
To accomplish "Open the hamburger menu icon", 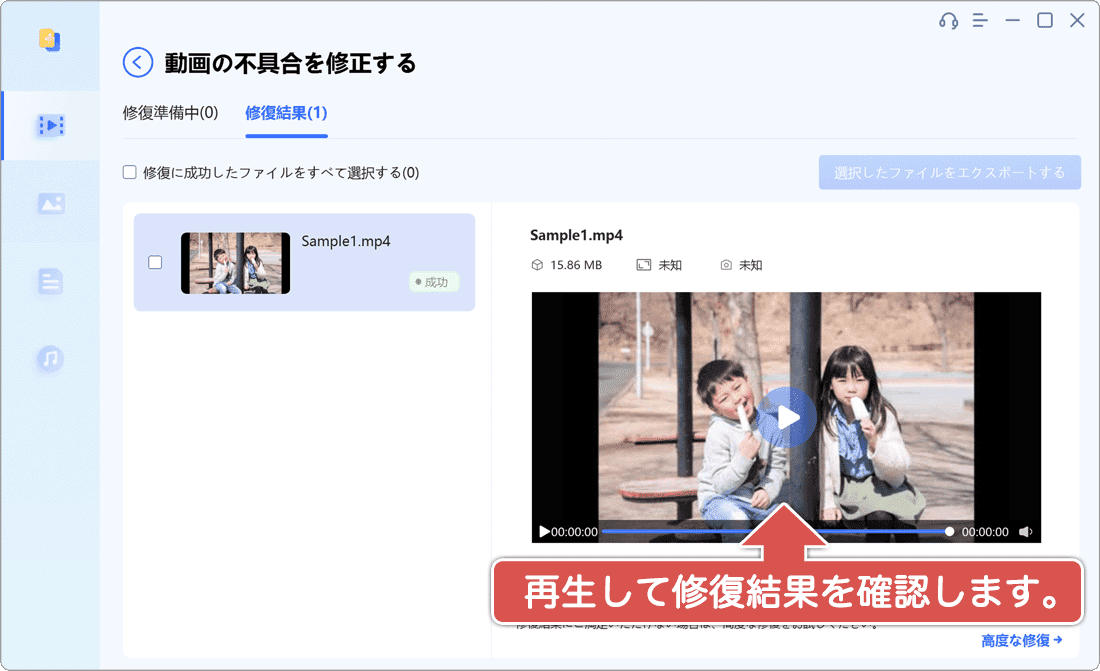I will pos(980,20).
